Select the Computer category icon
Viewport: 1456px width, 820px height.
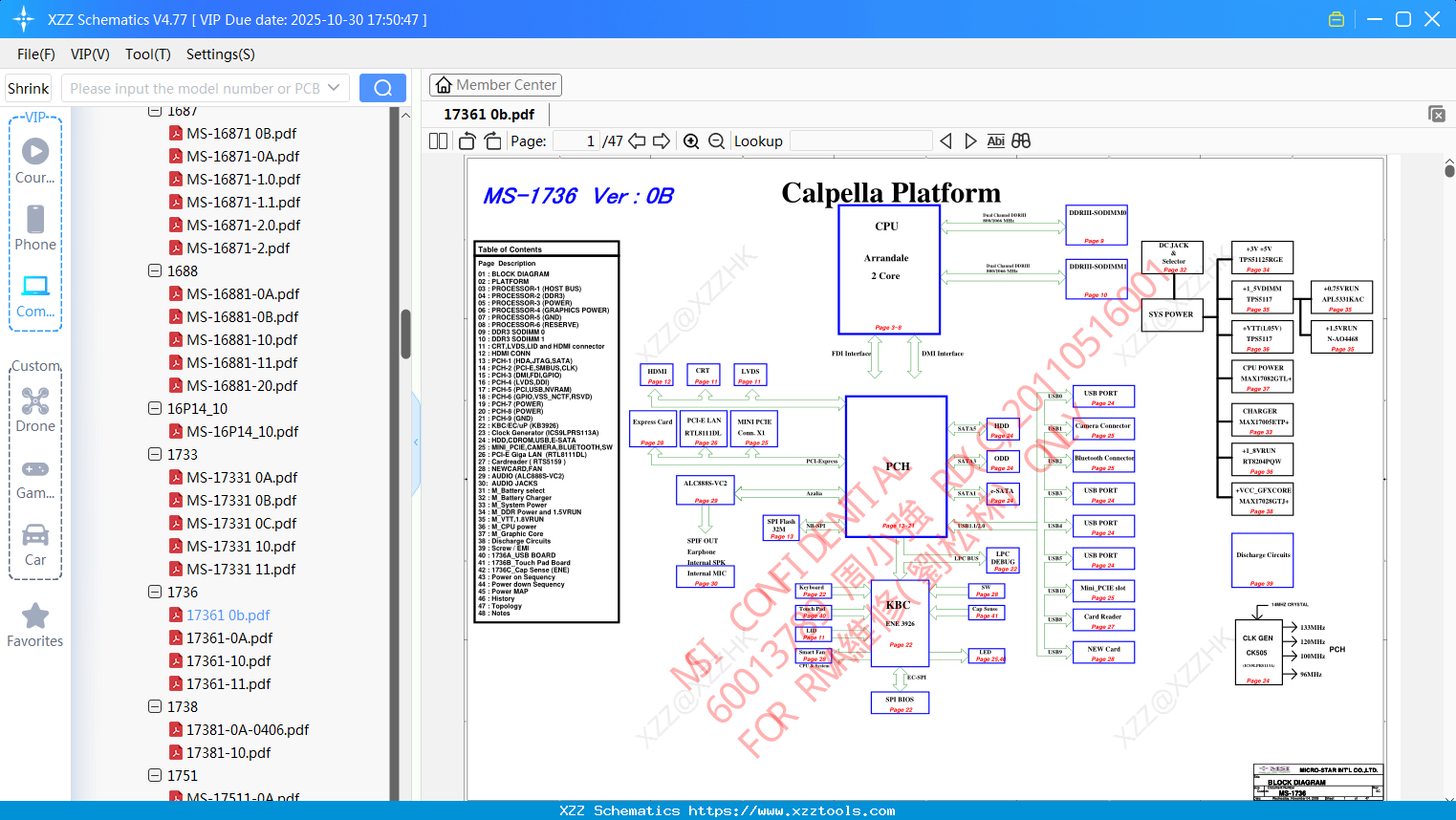click(x=35, y=295)
